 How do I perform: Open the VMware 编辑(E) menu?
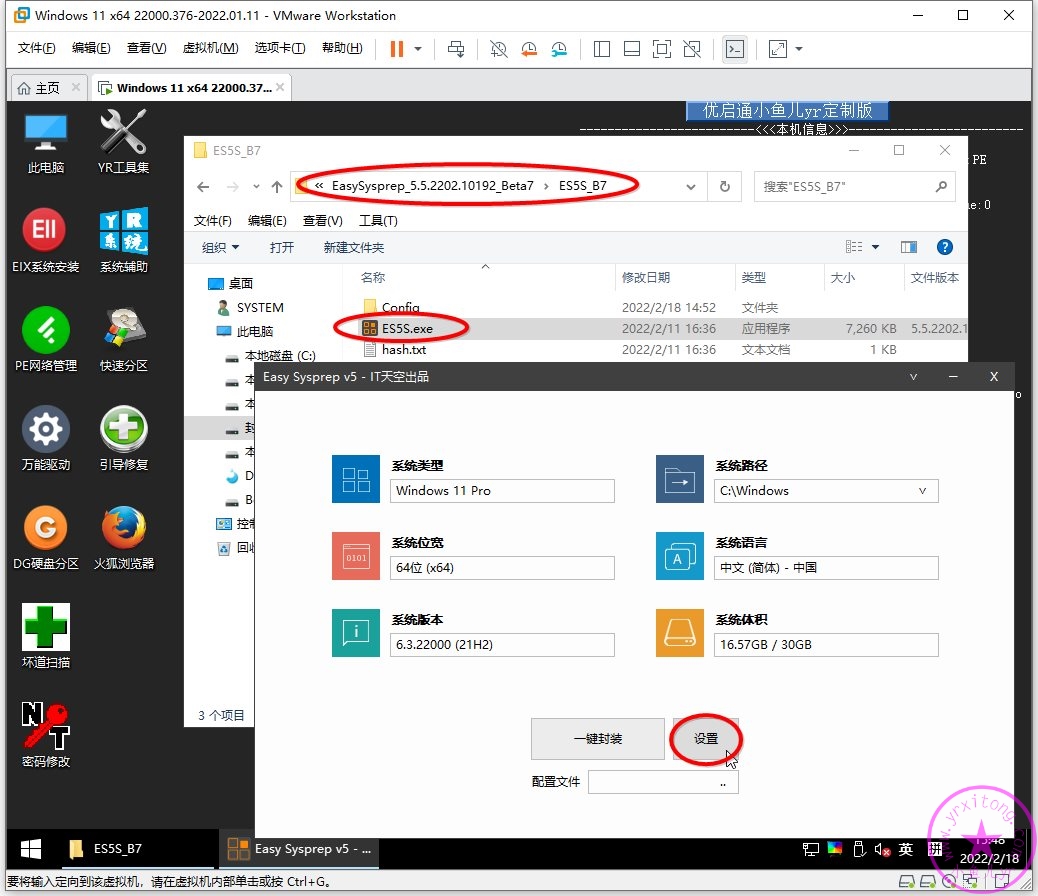(x=91, y=48)
